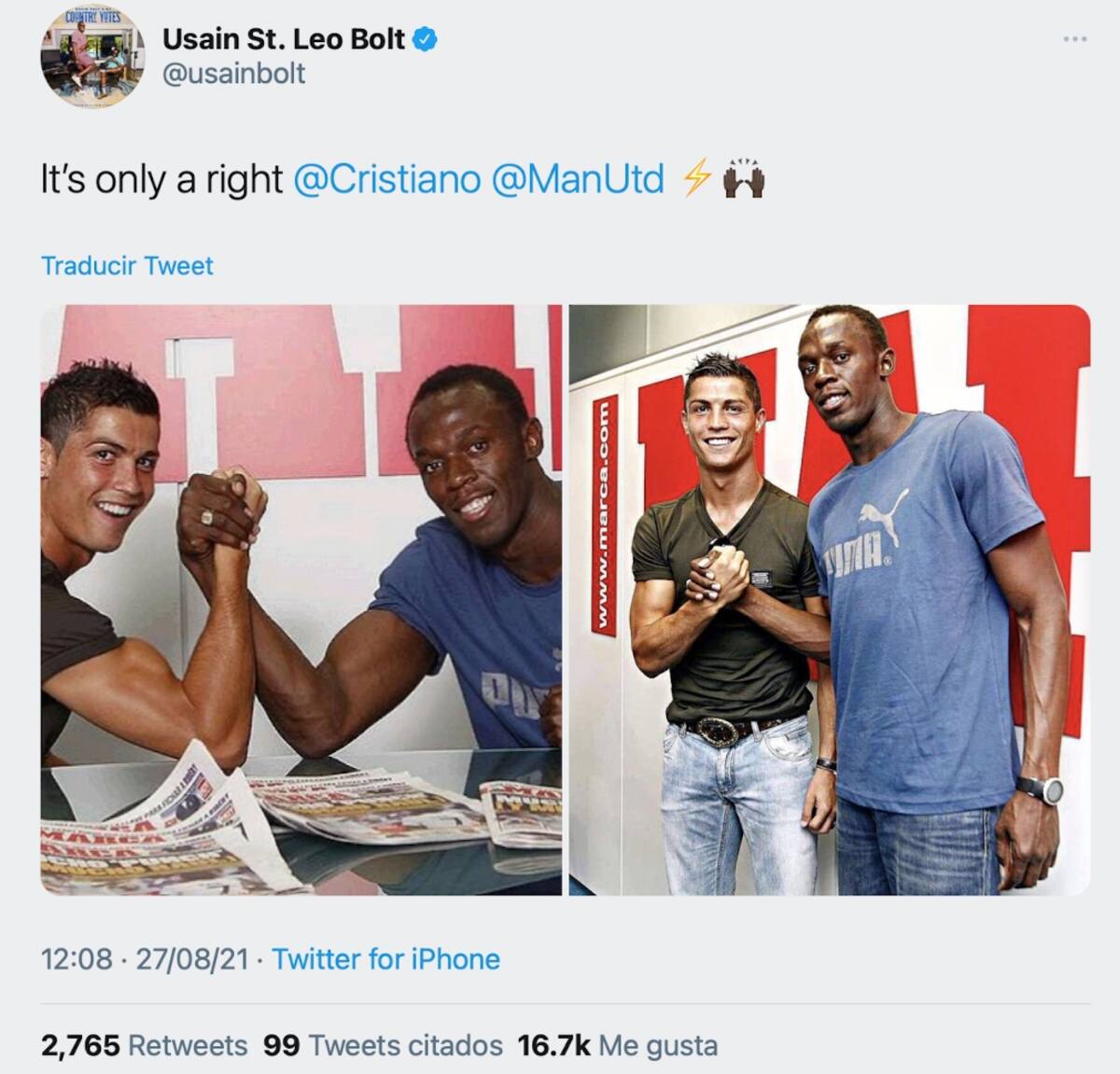View the 99 Tweets citados list
The width and height of the screenshot is (1120, 1074).
(x=383, y=1046)
